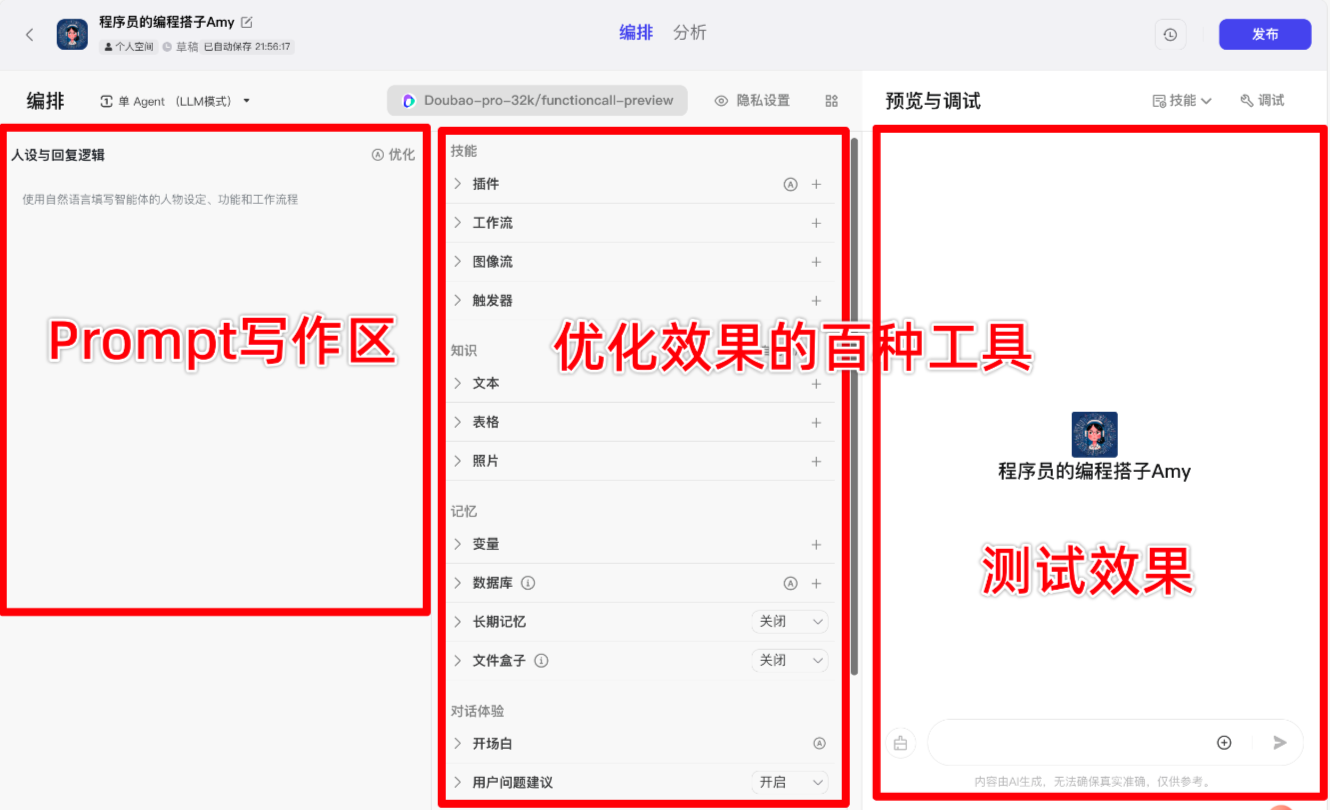The width and height of the screenshot is (1330, 810).
Task: Click the 优化 prompt optimize button
Action: [x=393, y=155]
